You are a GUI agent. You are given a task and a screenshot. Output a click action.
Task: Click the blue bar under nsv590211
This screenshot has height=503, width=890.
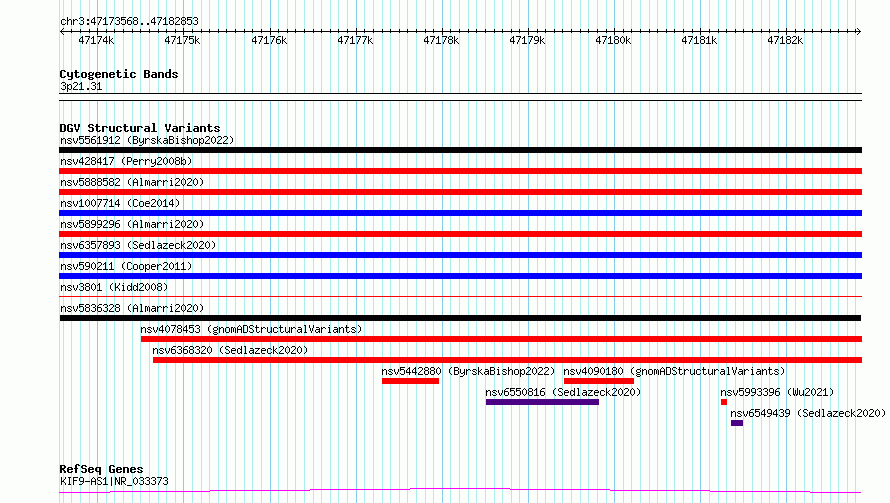click(460, 276)
